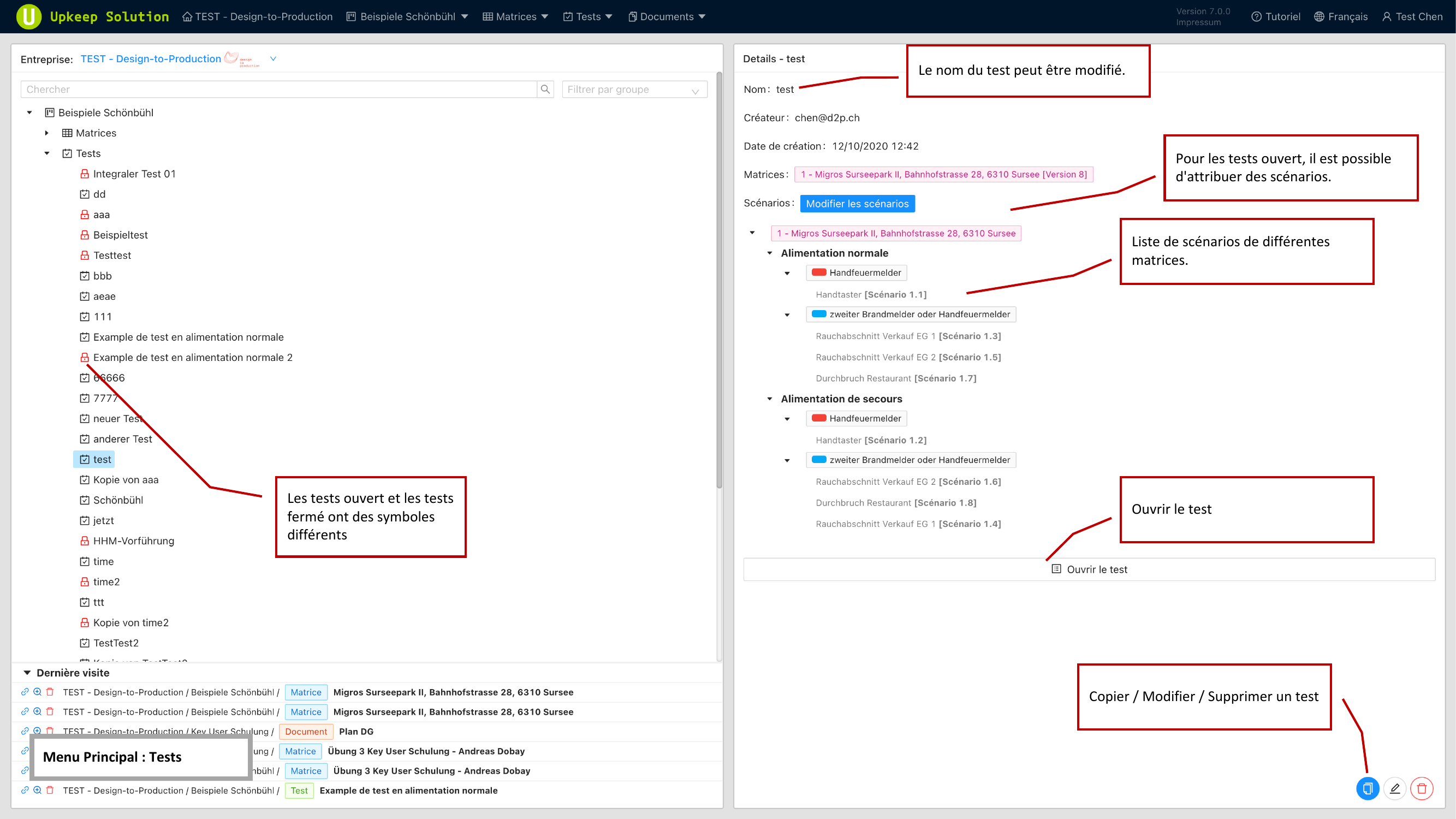Copy the test using the blue copy icon

click(x=1368, y=788)
